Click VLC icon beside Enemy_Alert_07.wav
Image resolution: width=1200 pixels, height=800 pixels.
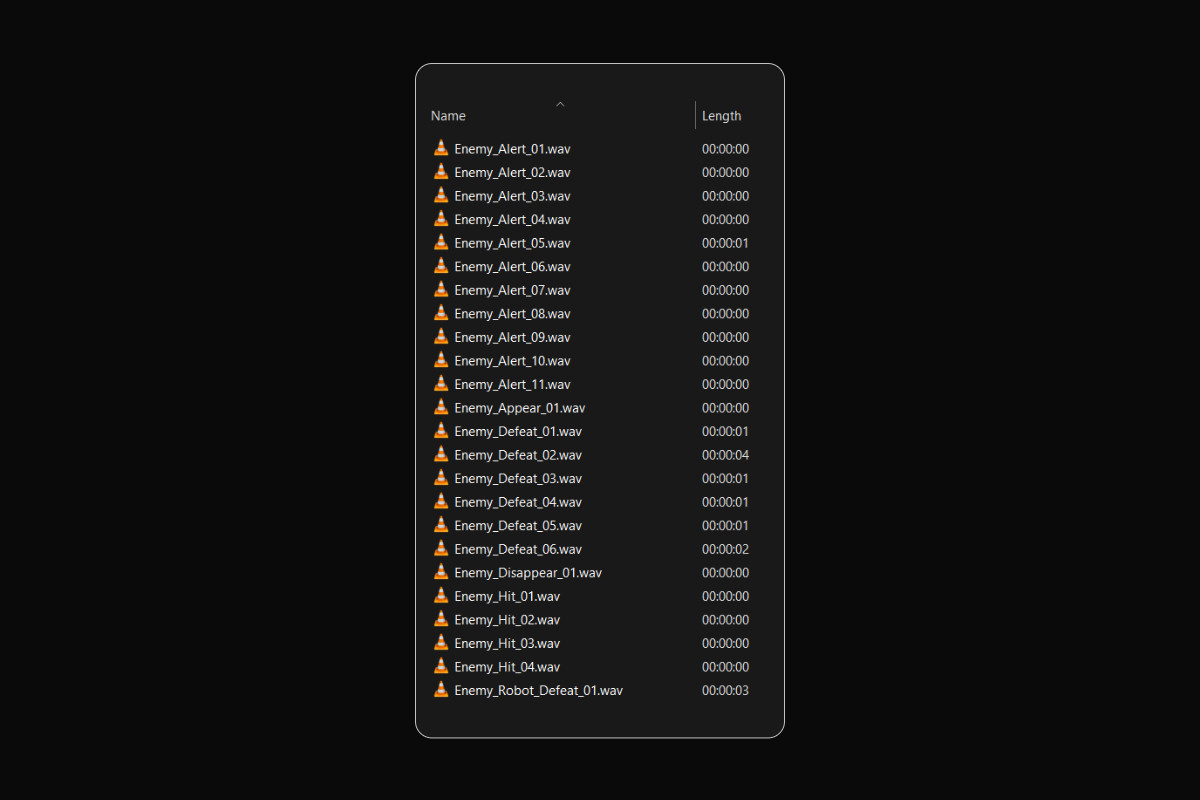(x=441, y=289)
